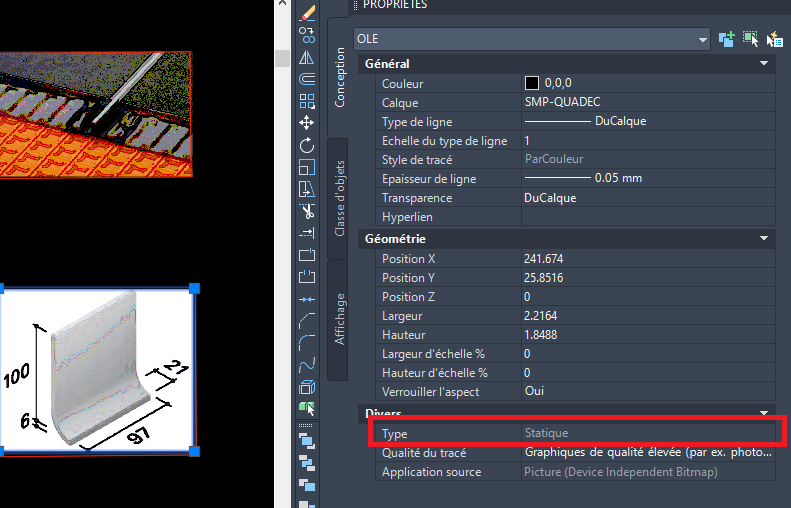Select the Explode tool box icon
The height and width of the screenshot is (508, 791).
(x=307, y=387)
